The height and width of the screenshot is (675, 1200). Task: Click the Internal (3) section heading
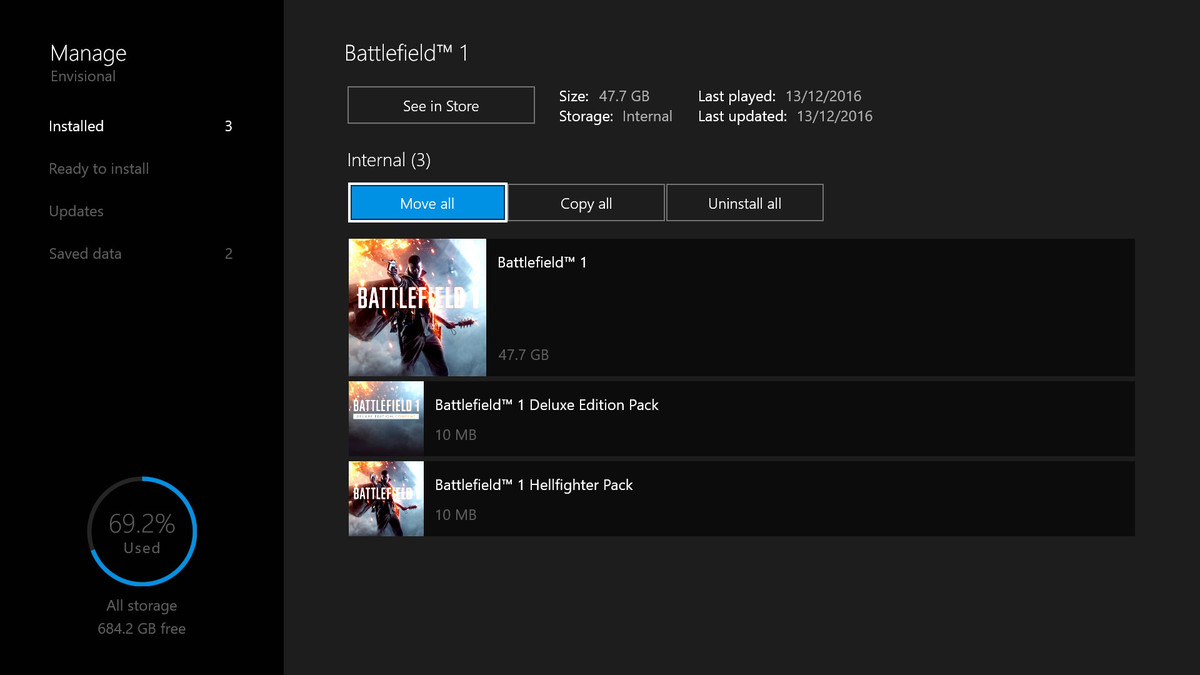tap(389, 160)
